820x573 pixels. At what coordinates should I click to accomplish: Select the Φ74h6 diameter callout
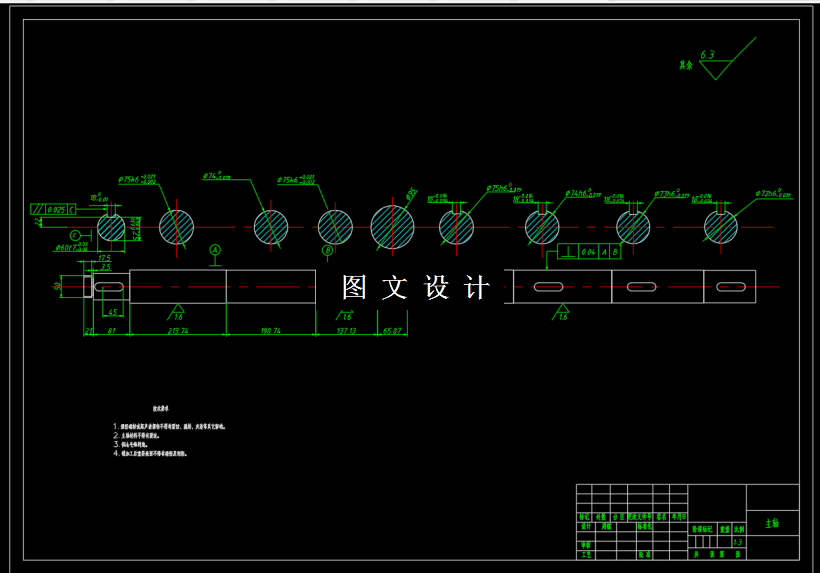tap(583, 193)
